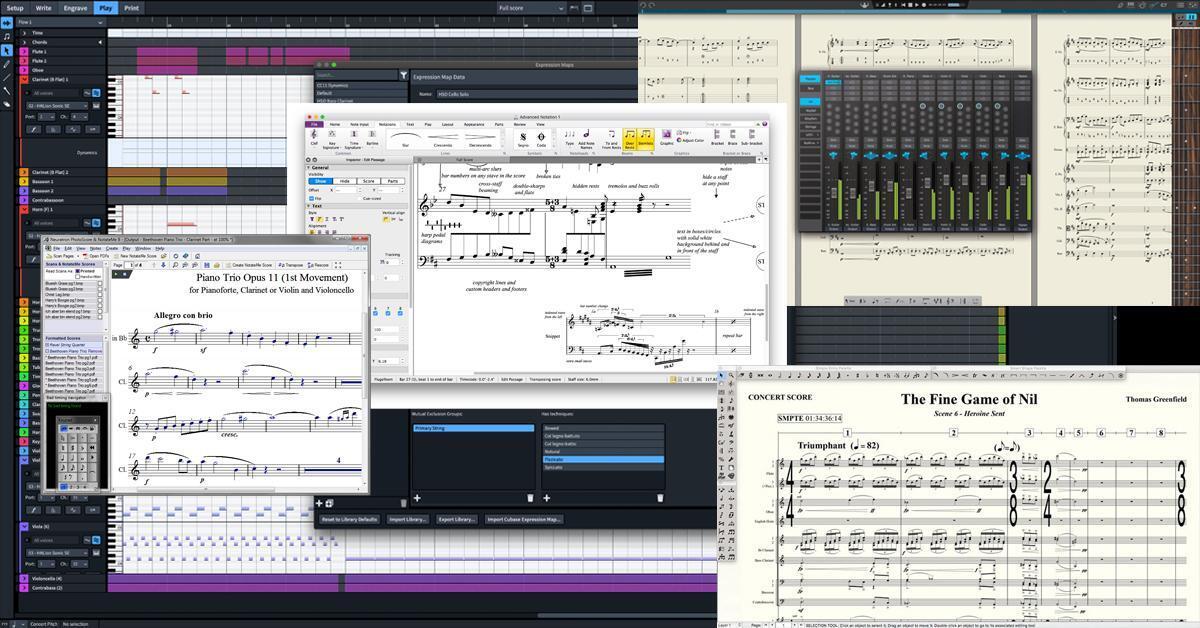Screen dimensions: 1200x628
Task: Click the Clef icon in the Notations ribbon
Action: 312,134
